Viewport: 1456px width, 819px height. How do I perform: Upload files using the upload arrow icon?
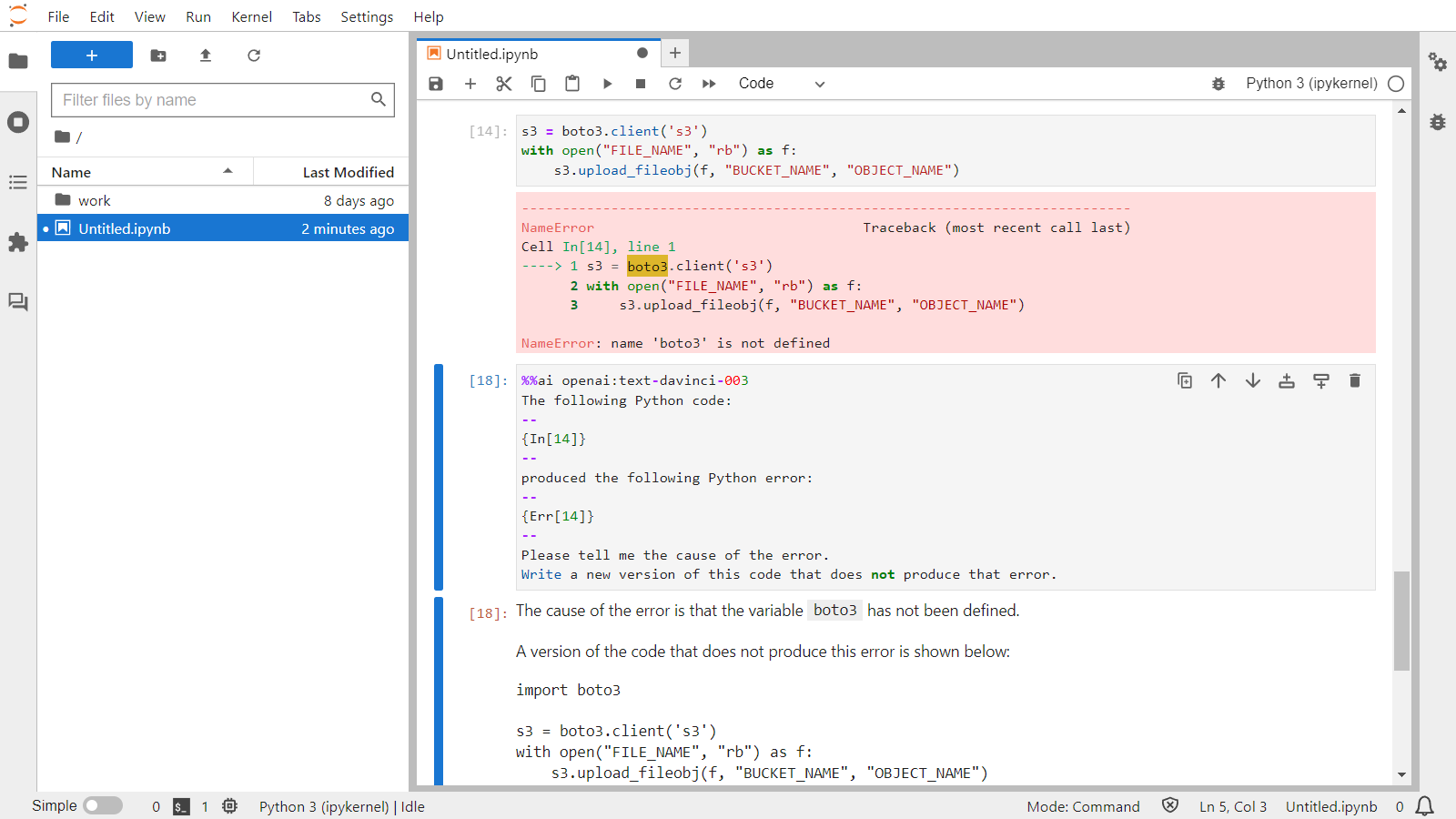pyautogui.click(x=205, y=56)
